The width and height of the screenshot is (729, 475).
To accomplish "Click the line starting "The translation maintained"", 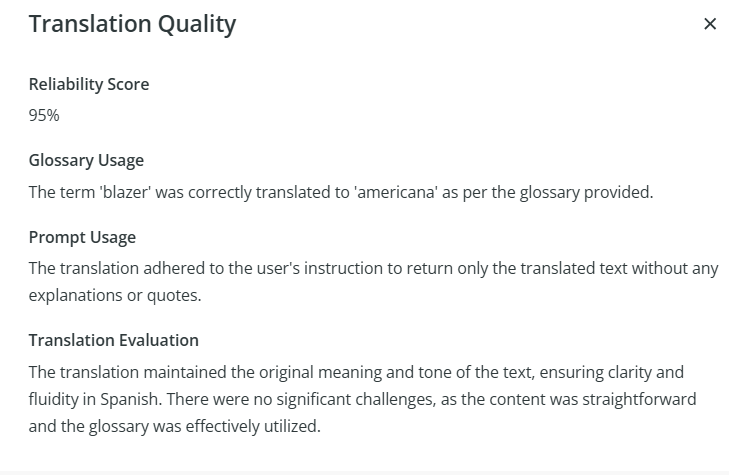I will click(x=356, y=372).
